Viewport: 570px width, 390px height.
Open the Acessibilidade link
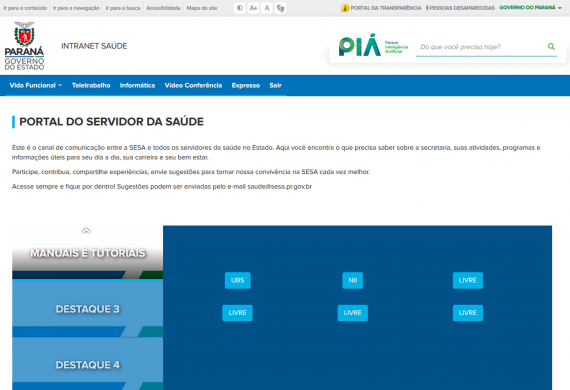pos(163,8)
